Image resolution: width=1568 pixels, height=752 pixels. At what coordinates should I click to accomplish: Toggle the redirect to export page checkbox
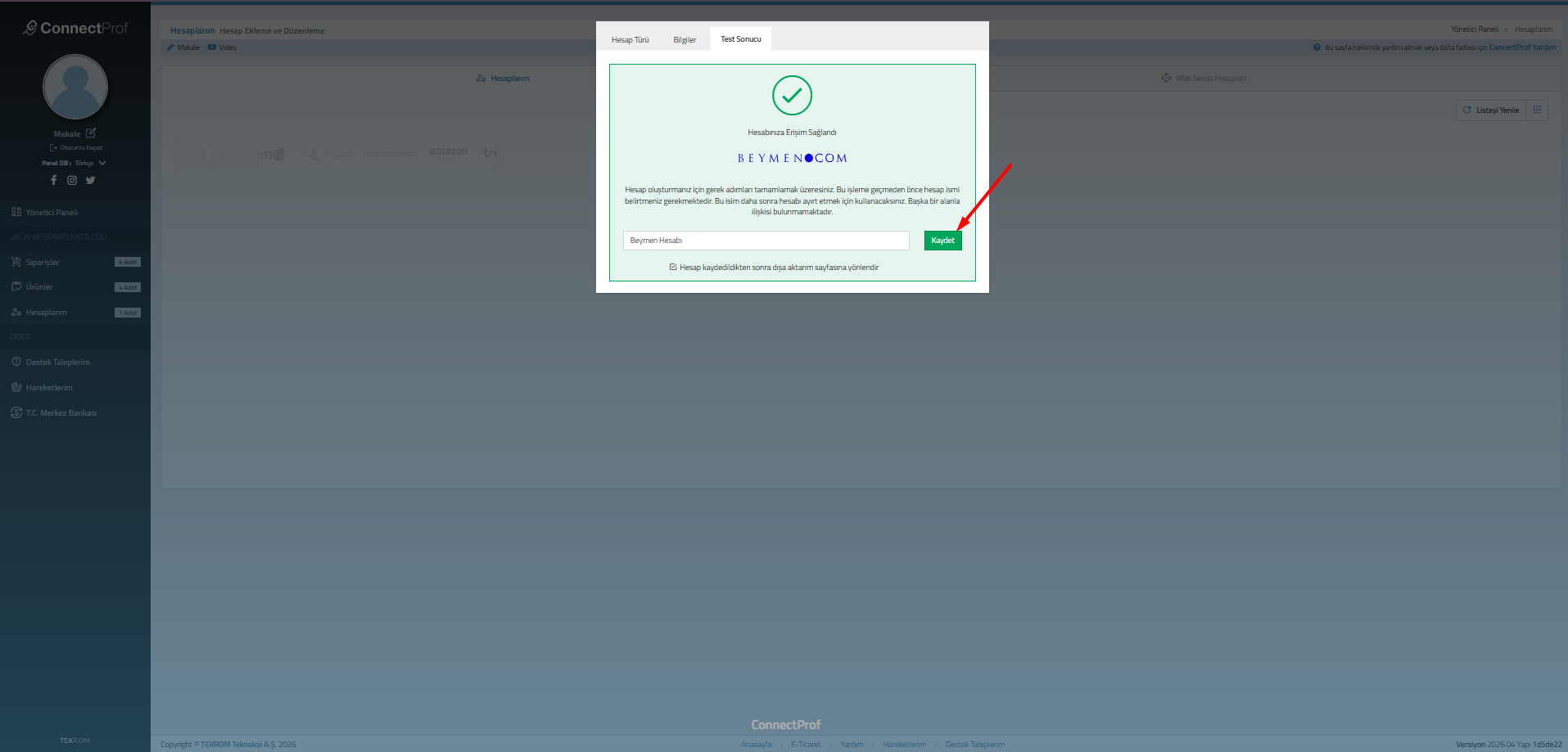point(673,268)
